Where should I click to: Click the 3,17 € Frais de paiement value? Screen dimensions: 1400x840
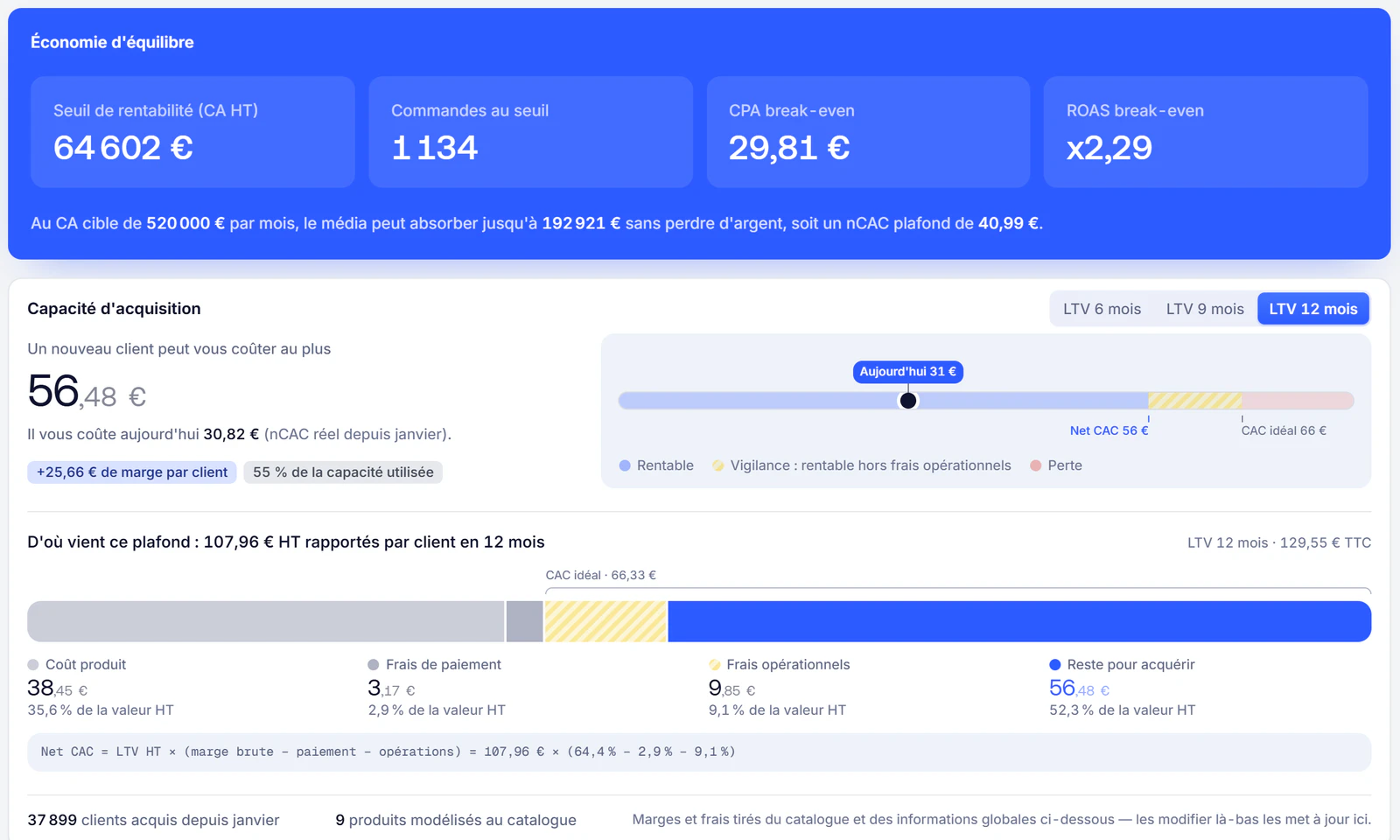[392, 689]
